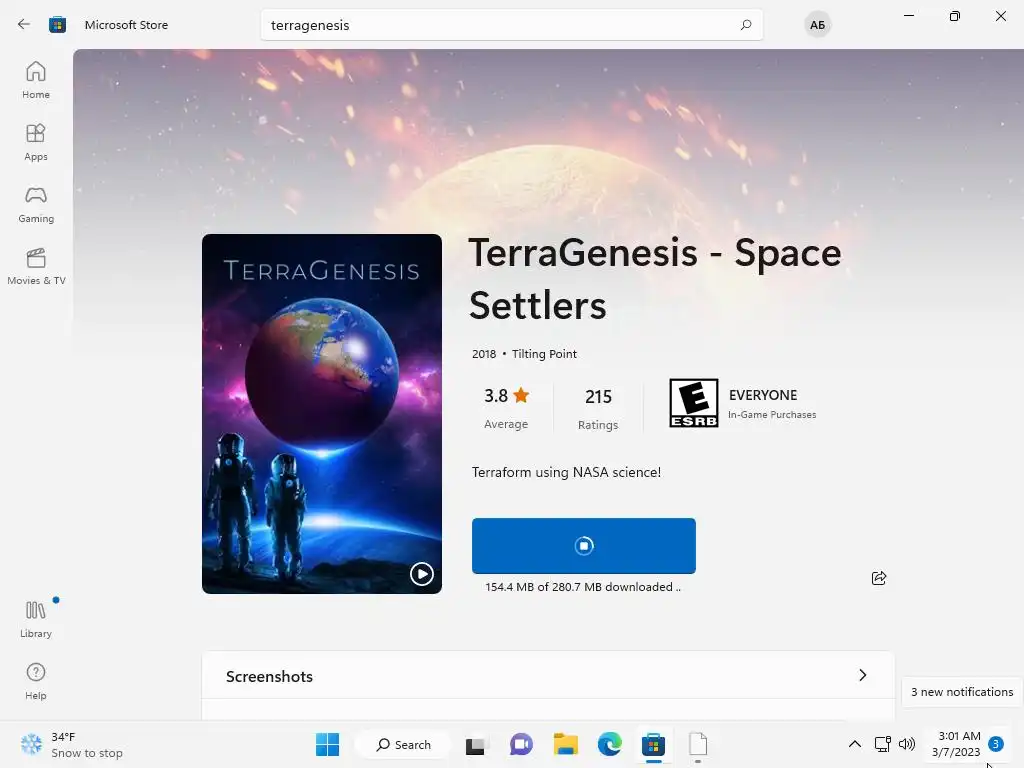Click the terragenesis search field
This screenshot has width=1024, height=768.
pos(511,25)
